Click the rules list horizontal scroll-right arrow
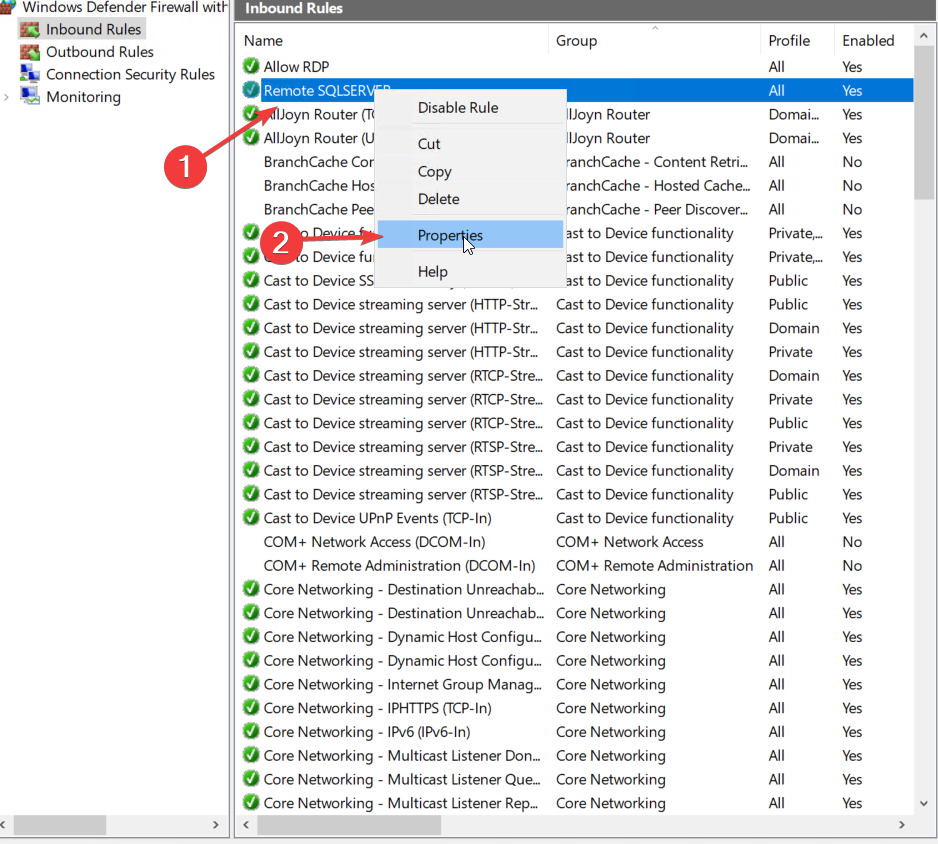Viewport: 938px width, 844px height. (x=902, y=825)
